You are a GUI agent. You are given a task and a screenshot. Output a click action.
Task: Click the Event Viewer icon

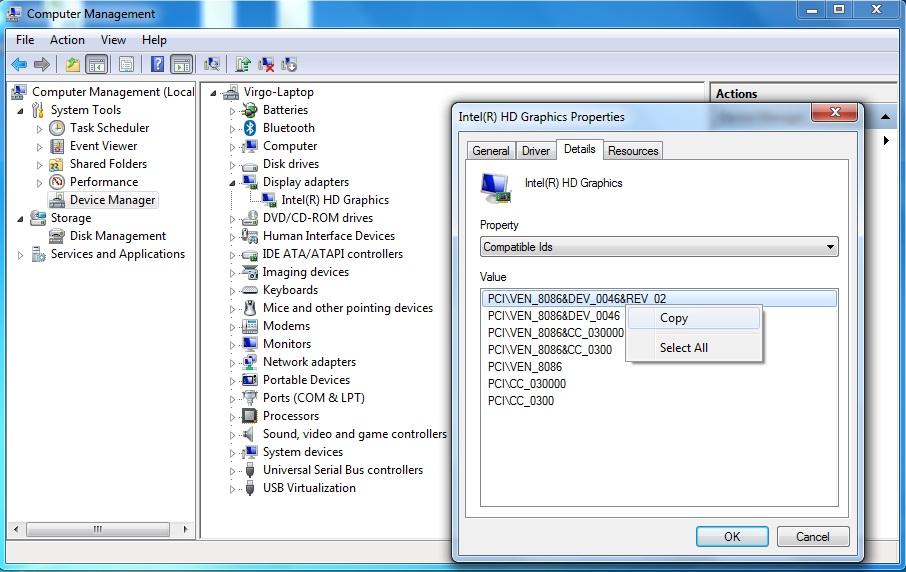tap(57, 146)
